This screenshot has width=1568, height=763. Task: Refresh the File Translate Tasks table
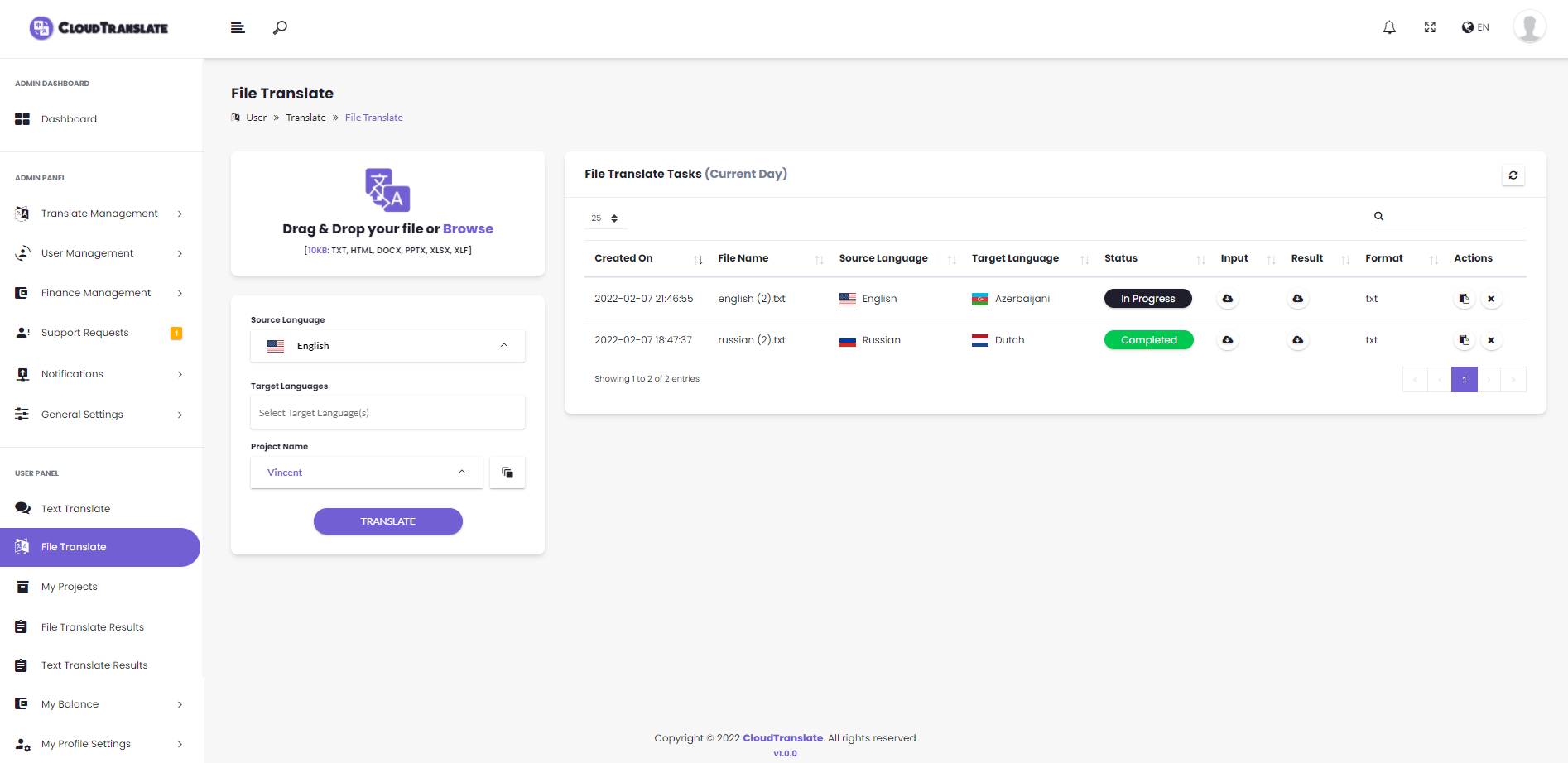[1513, 175]
